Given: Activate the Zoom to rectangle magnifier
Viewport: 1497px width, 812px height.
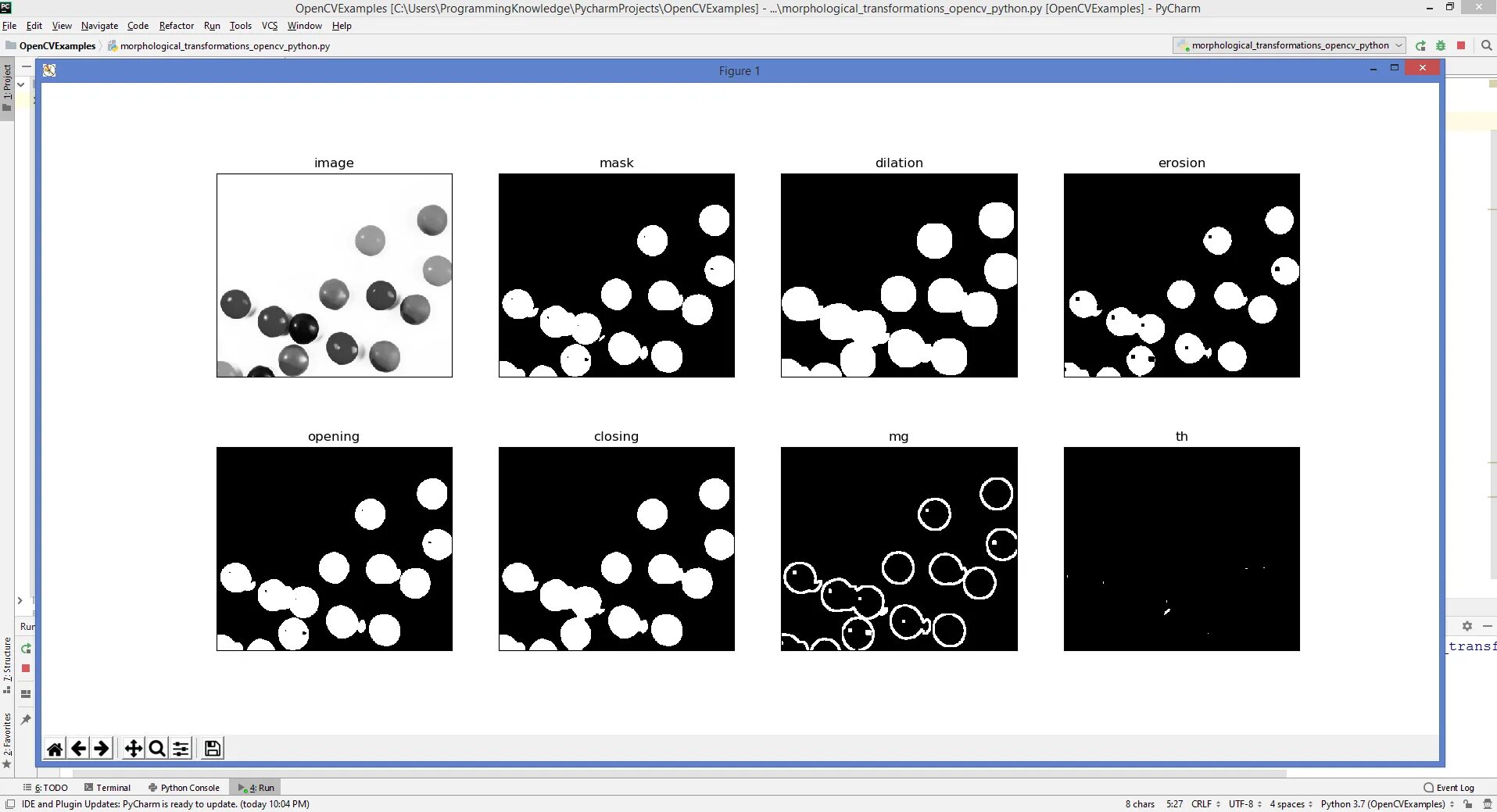Looking at the screenshot, I should tap(157, 749).
